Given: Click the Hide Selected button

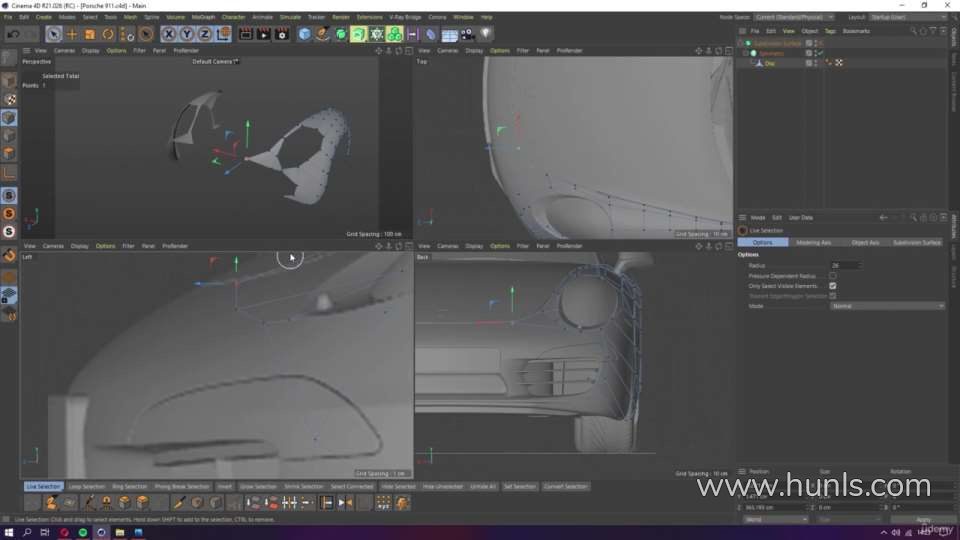Looking at the screenshot, I should pyautogui.click(x=399, y=487).
